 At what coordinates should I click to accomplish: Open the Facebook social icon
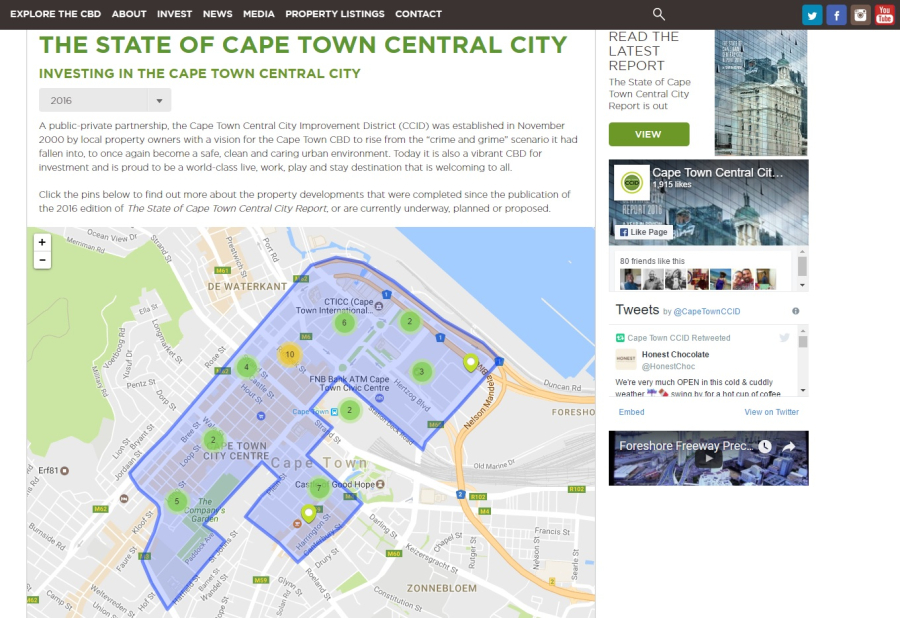pyautogui.click(x=836, y=15)
